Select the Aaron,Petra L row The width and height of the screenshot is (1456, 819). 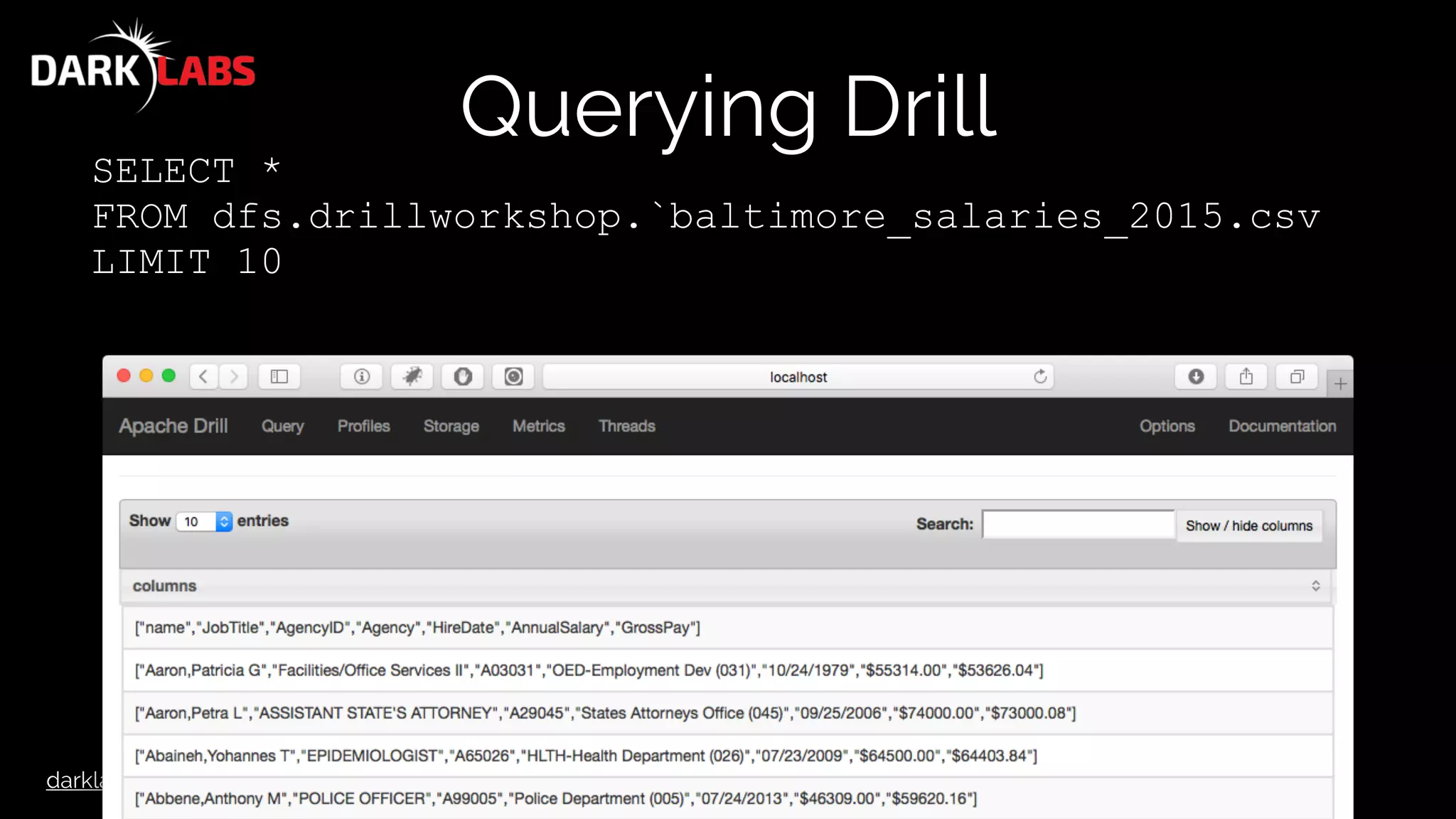click(727, 713)
